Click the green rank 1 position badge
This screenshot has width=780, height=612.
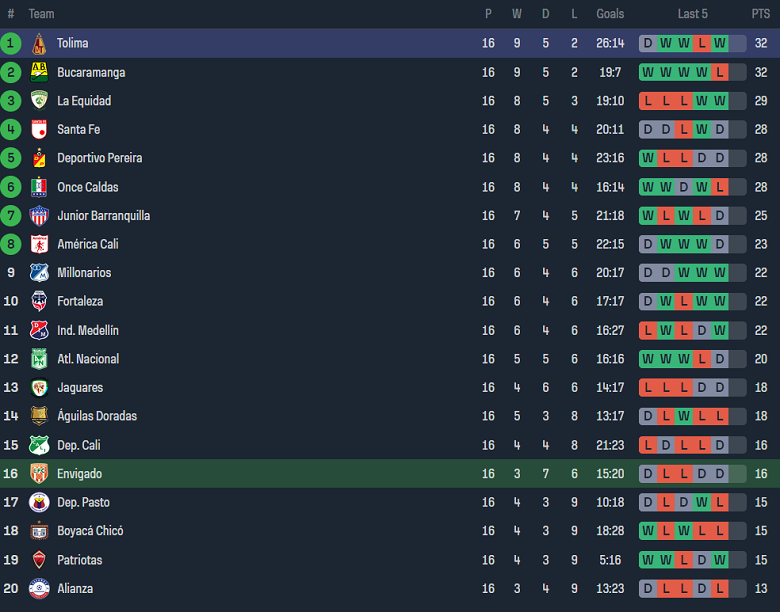tap(11, 43)
